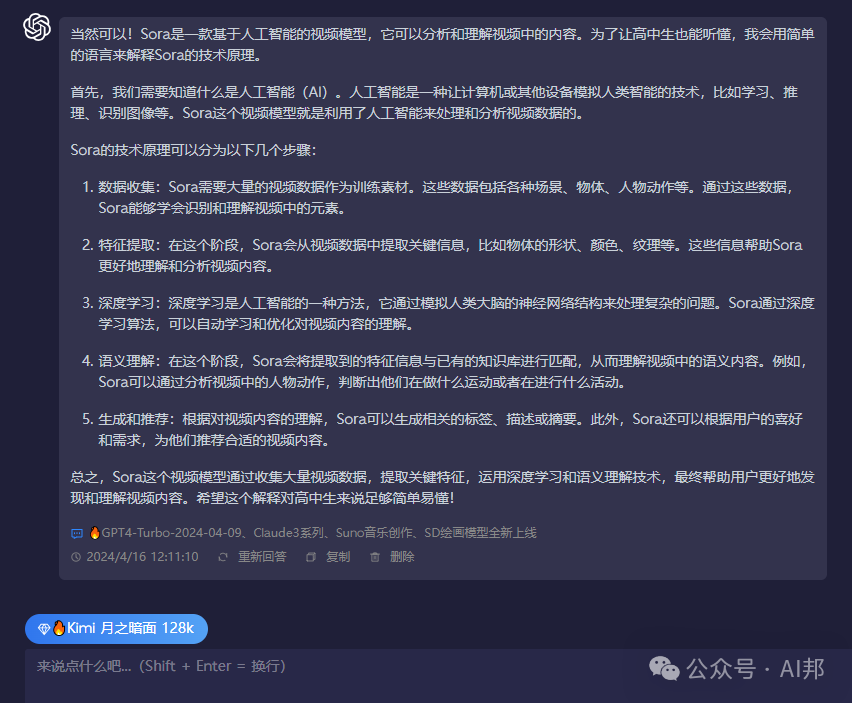Click the 深度学习 list item text

coord(130,303)
